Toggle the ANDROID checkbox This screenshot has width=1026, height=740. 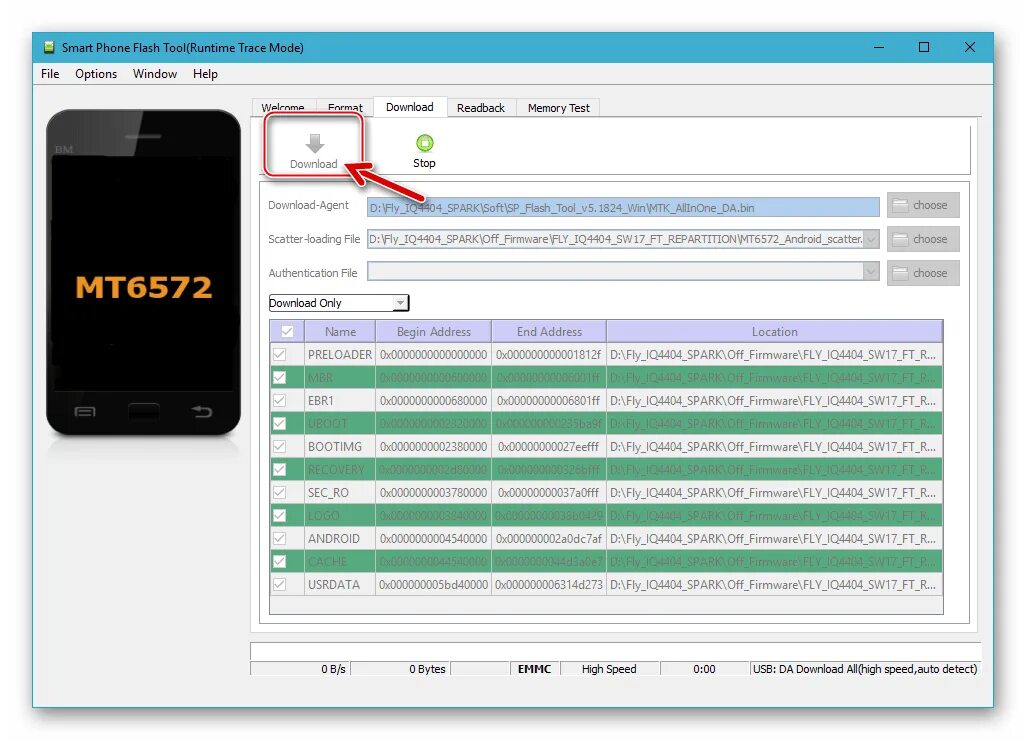pos(279,538)
